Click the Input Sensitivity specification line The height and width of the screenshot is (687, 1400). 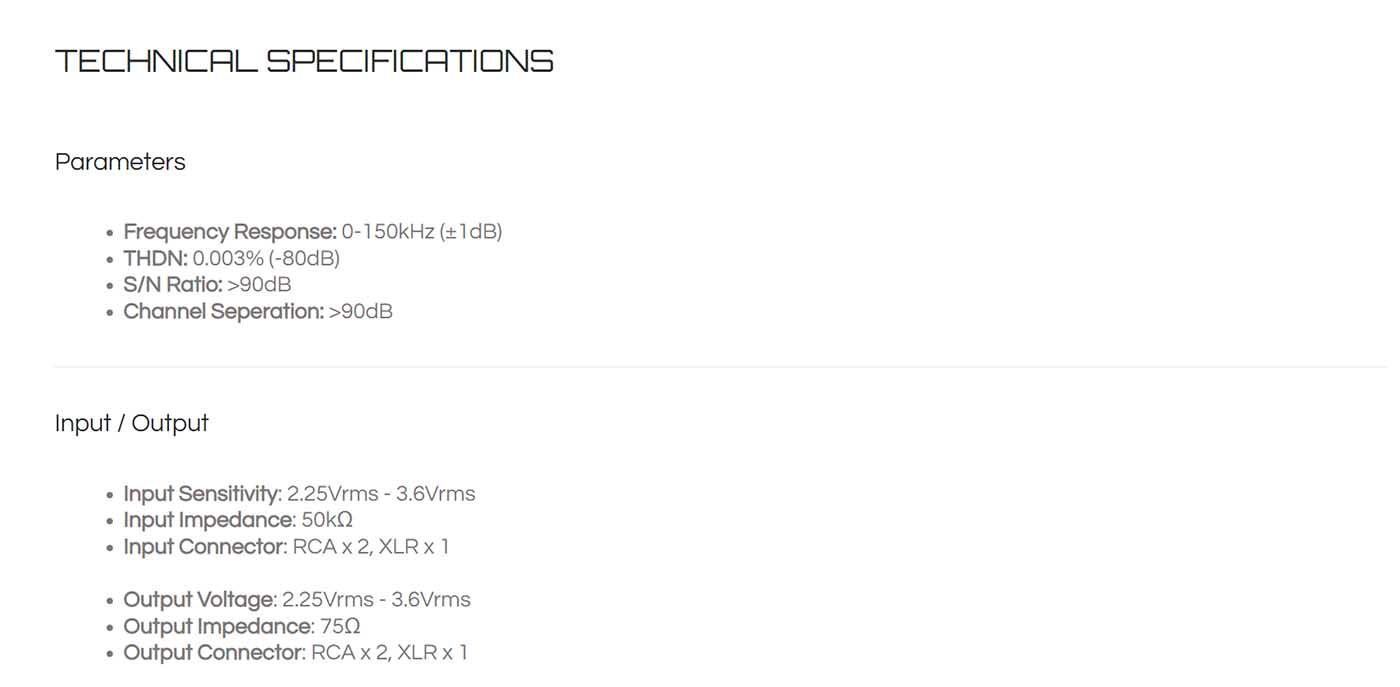299,494
